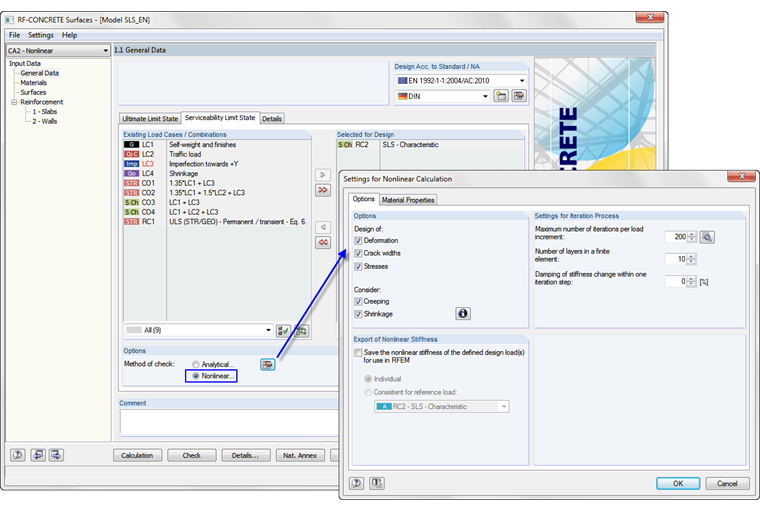Switch to the Serviceability Limit State tab
Image resolution: width=760 pixels, height=512 pixels.
(220, 118)
